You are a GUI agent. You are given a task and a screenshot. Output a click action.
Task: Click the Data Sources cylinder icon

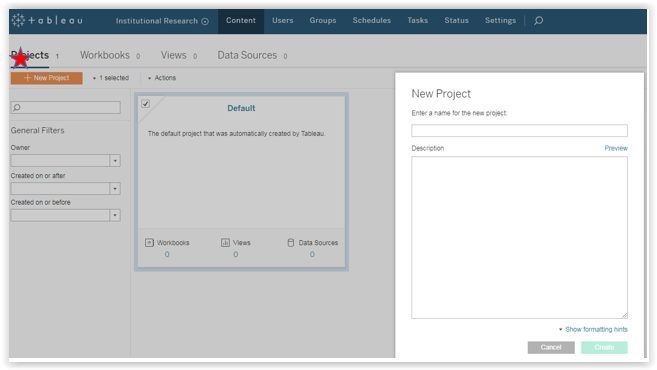291,243
